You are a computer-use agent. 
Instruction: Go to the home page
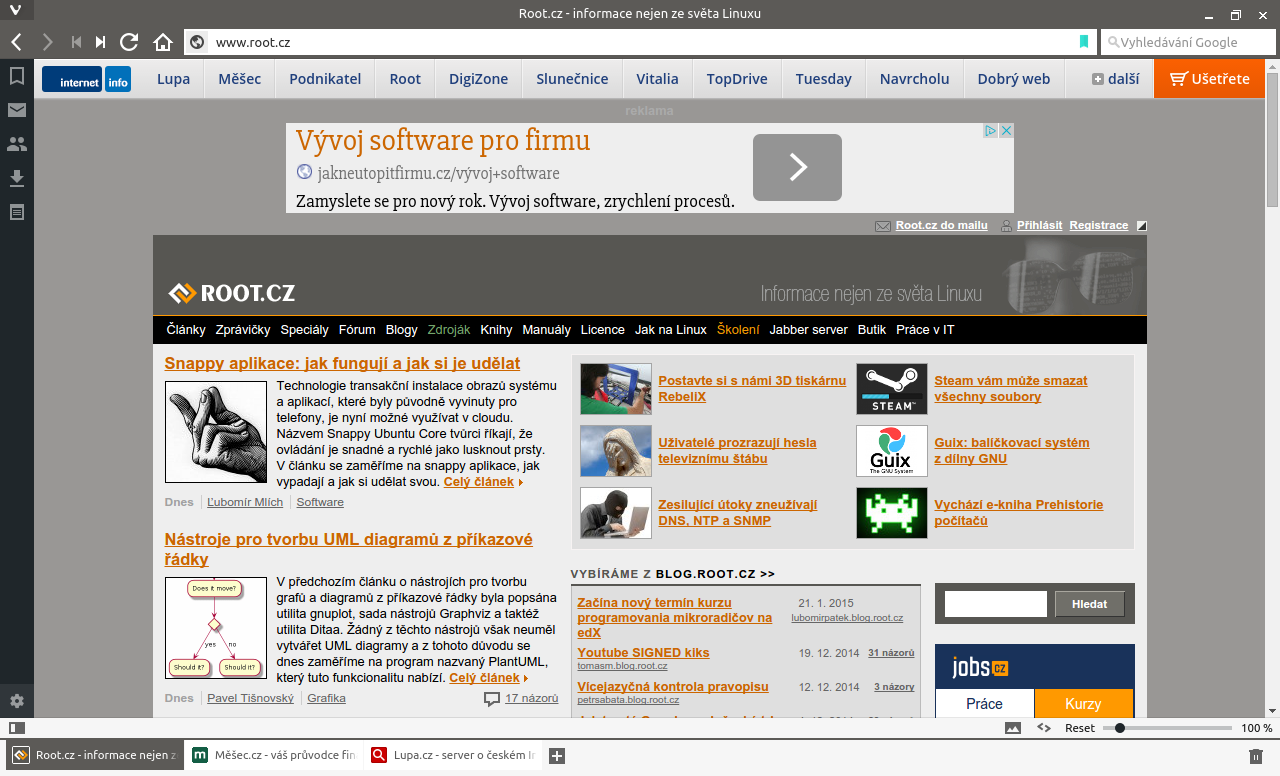(163, 42)
